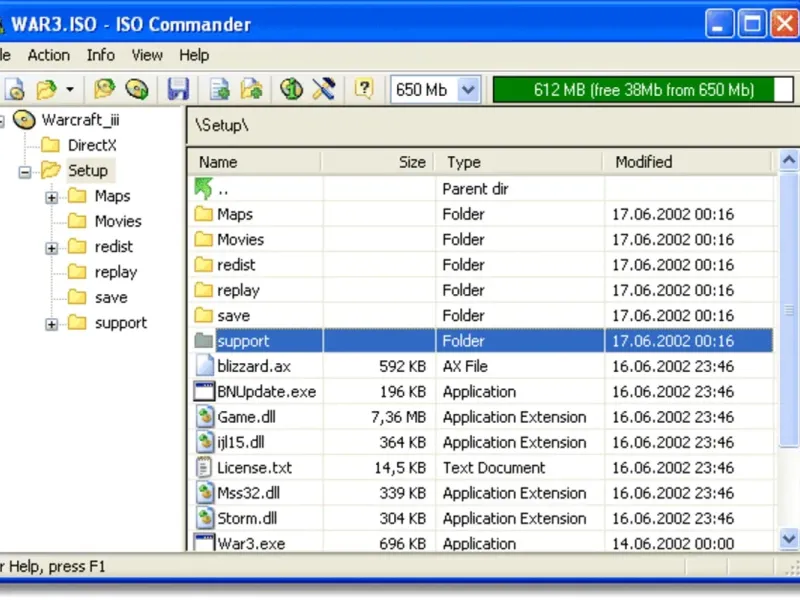Minimize the ISO Commander window
The width and height of the screenshot is (800, 600).
(x=719, y=23)
